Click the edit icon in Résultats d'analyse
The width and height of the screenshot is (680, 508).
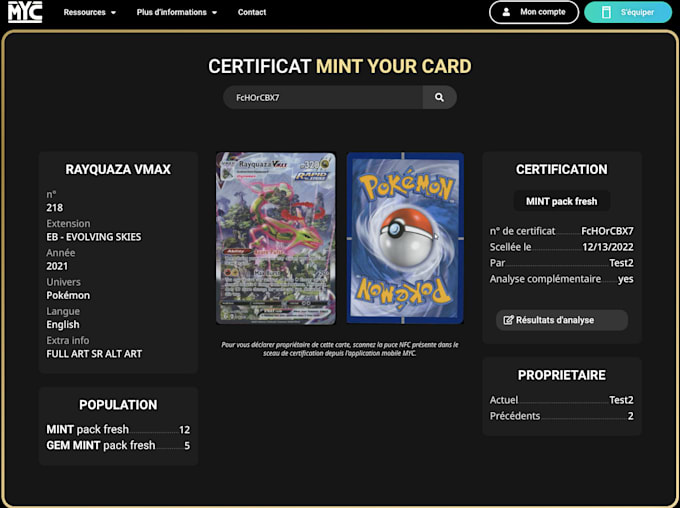coord(508,320)
